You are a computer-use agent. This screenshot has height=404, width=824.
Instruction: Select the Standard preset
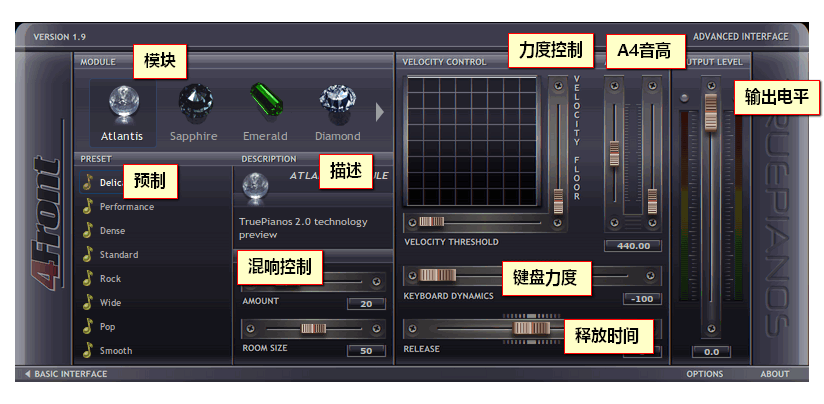(x=119, y=255)
